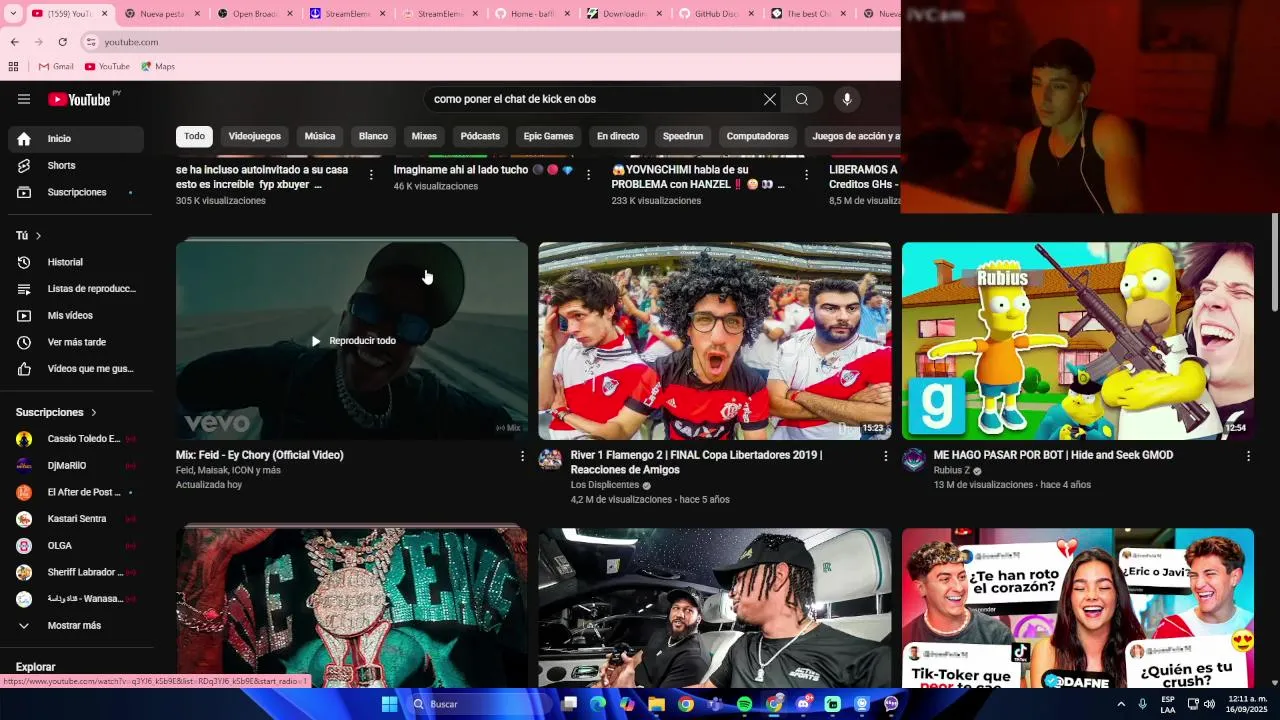Select the Epic Games filter chip
Viewport: 1280px width, 720px height.
549,136
